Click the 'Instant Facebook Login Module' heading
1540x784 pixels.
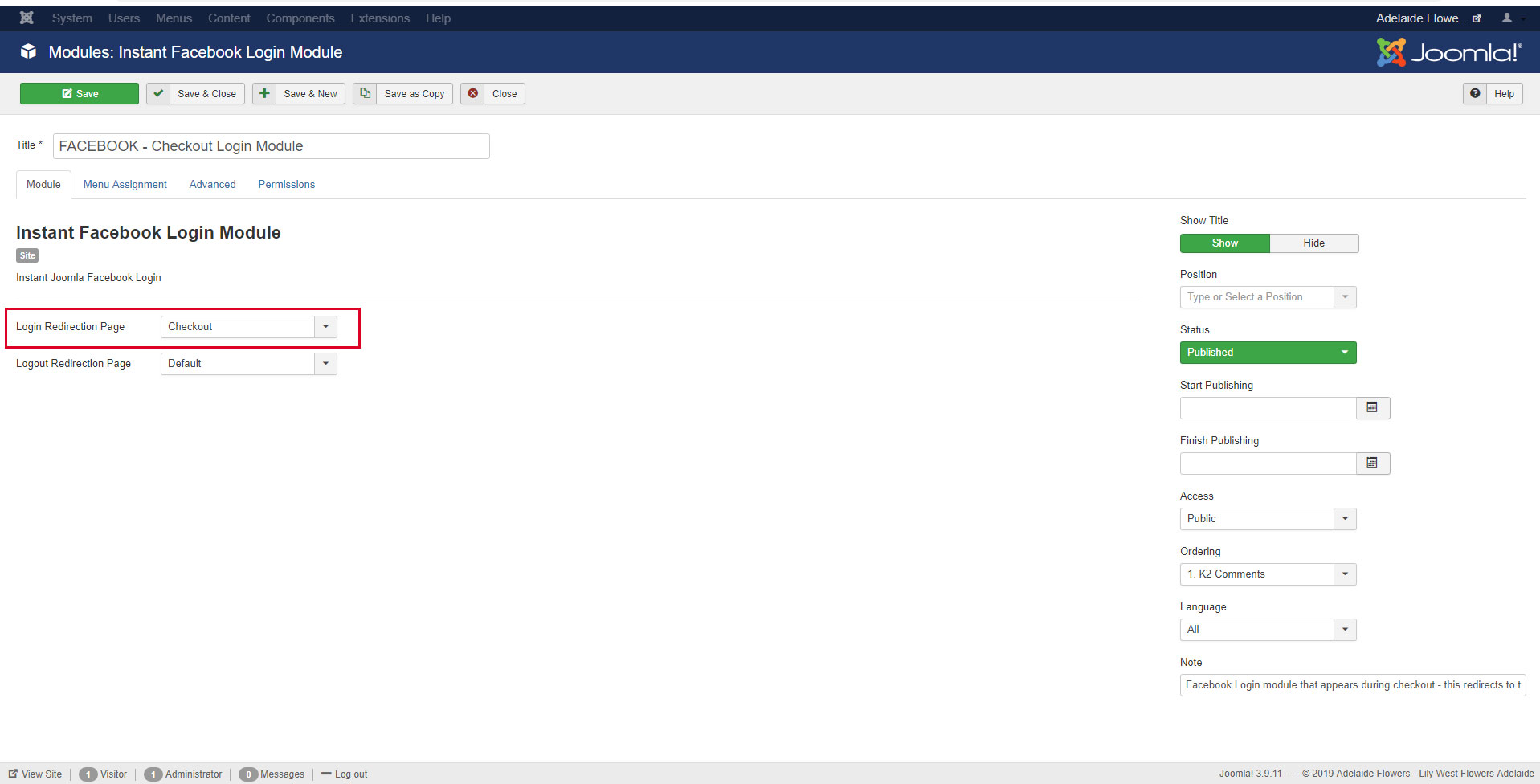pos(149,232)
